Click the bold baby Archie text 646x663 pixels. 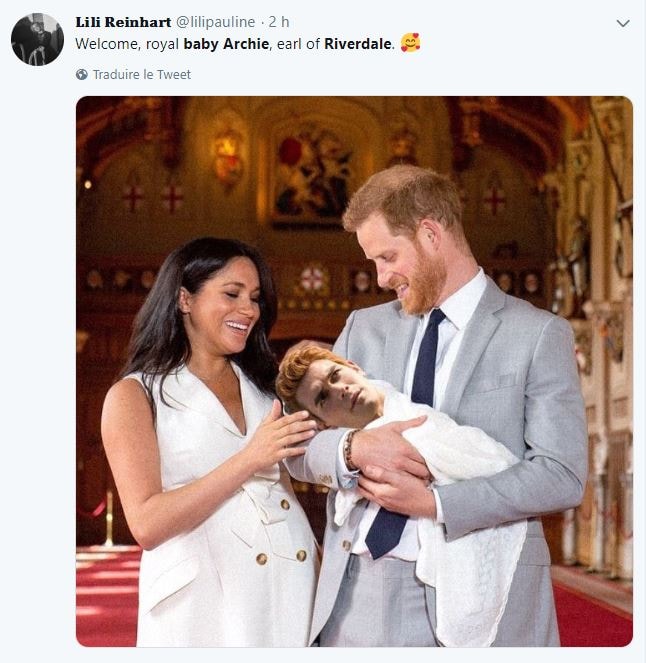point(226,44)
